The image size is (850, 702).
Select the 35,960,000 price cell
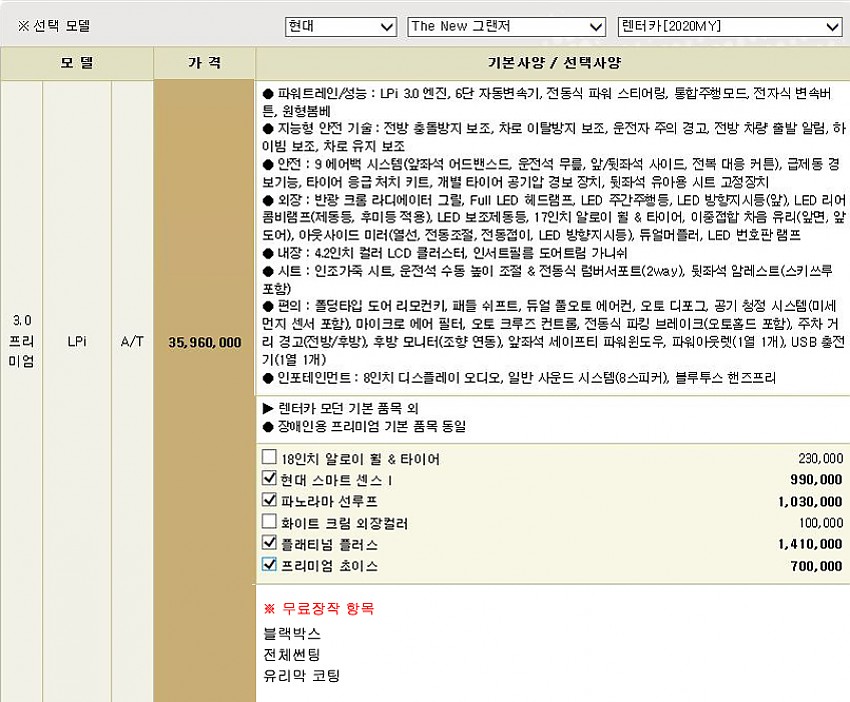(204, 342)
